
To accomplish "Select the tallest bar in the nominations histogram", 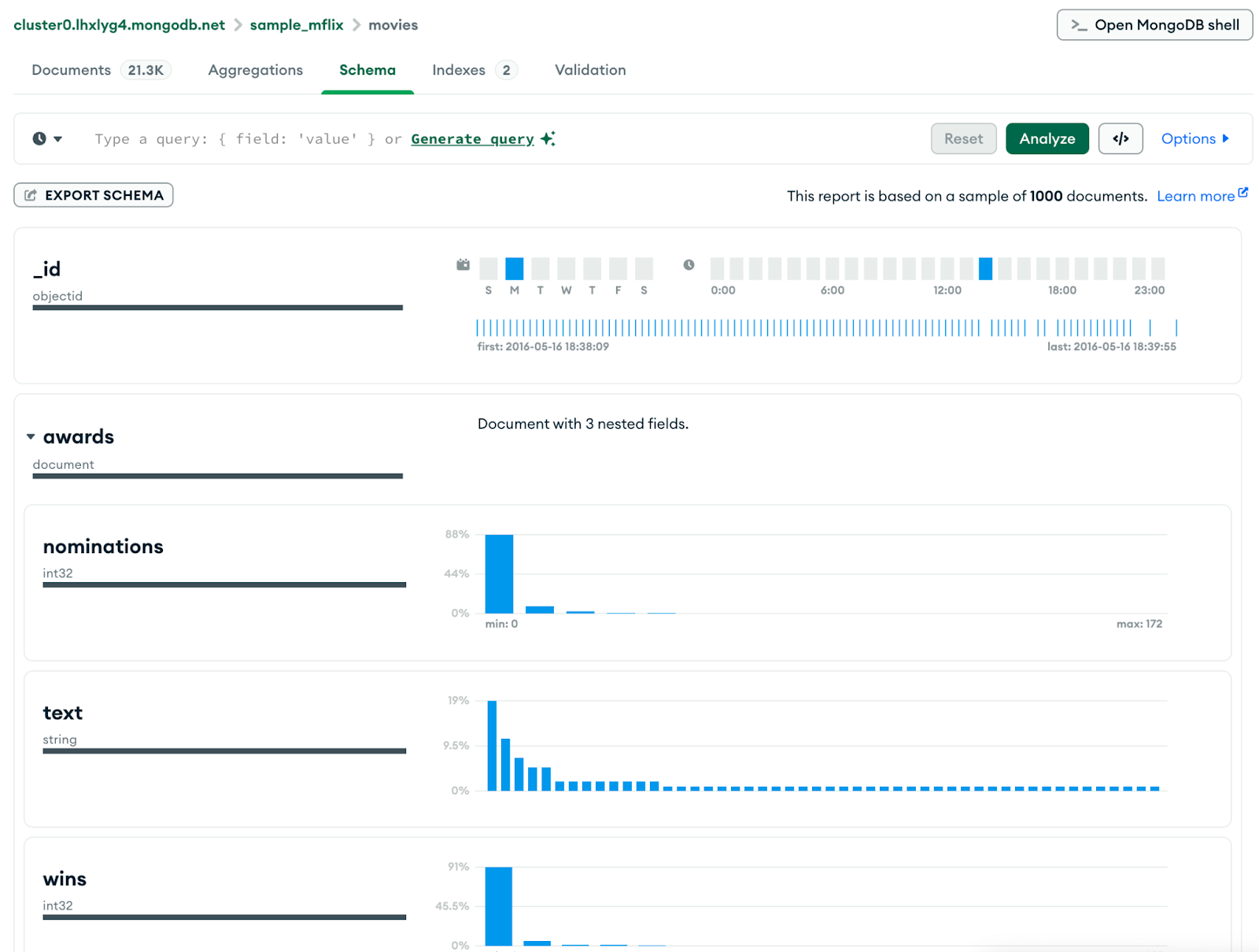I will pos(499,574).
